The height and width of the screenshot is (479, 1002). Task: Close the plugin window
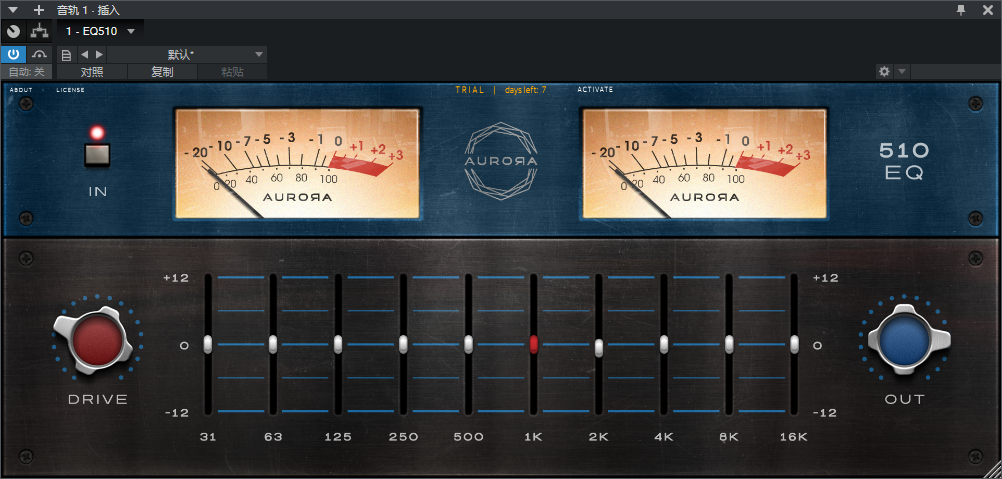[x=987, y=10]
